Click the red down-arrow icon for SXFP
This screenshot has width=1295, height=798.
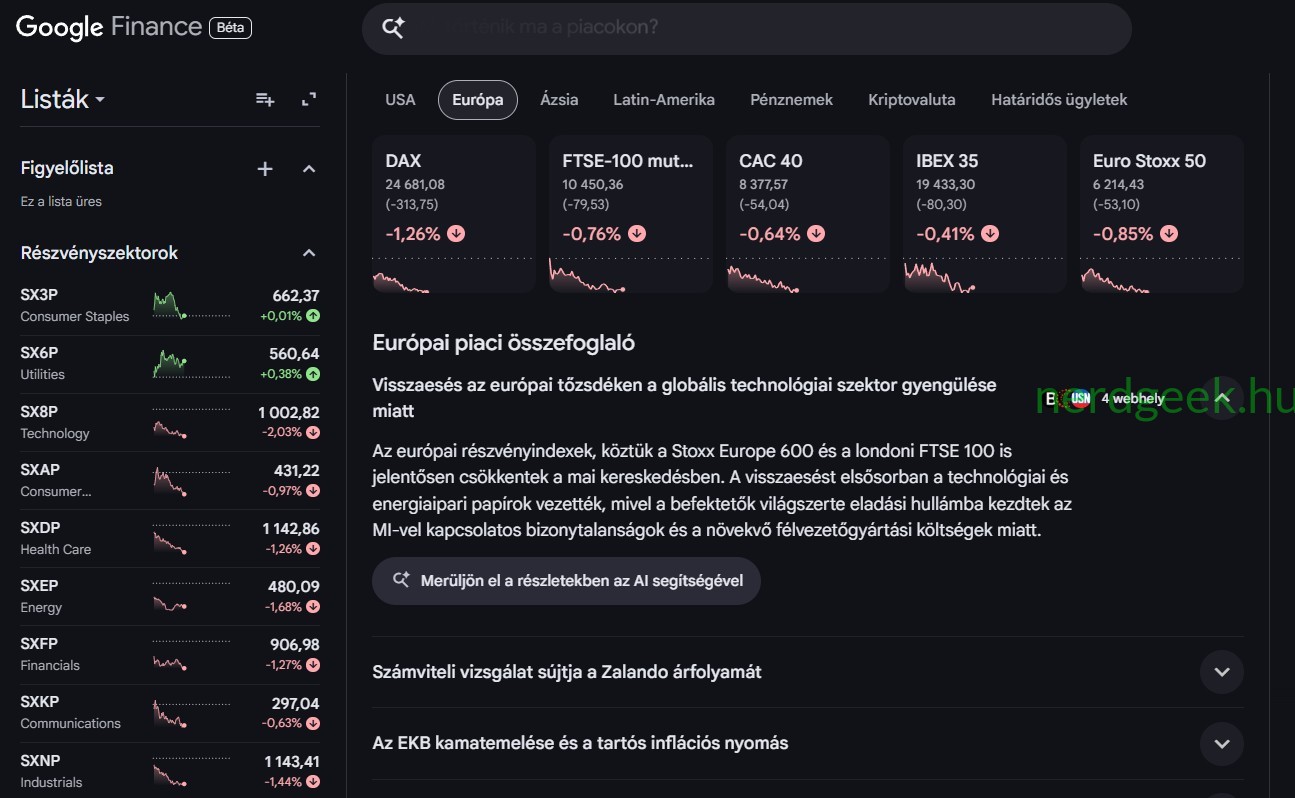(x=313, y=665)
